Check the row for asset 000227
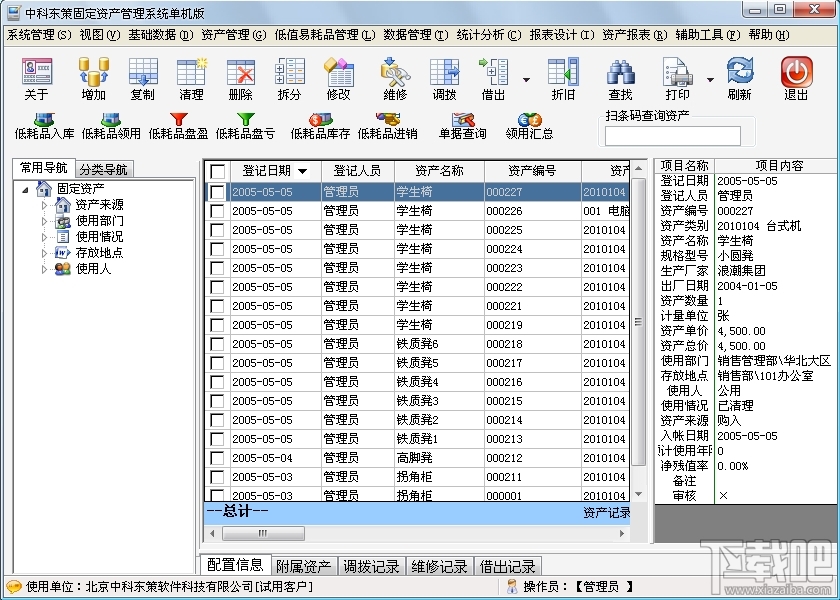840x600 pixels. tap(218, 192)
